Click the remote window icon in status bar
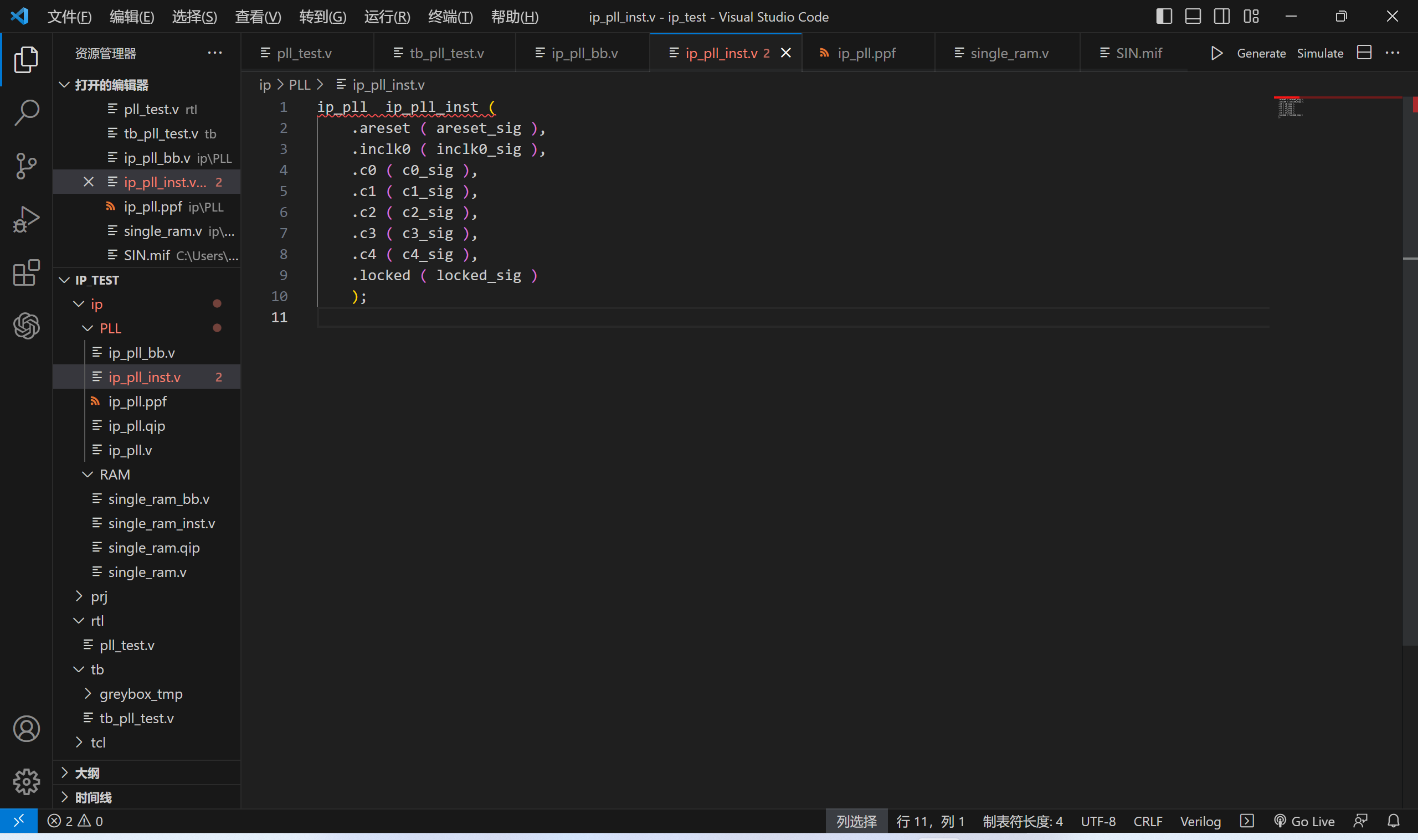Viewport: 1418px width, 840px height. [19, 821]
